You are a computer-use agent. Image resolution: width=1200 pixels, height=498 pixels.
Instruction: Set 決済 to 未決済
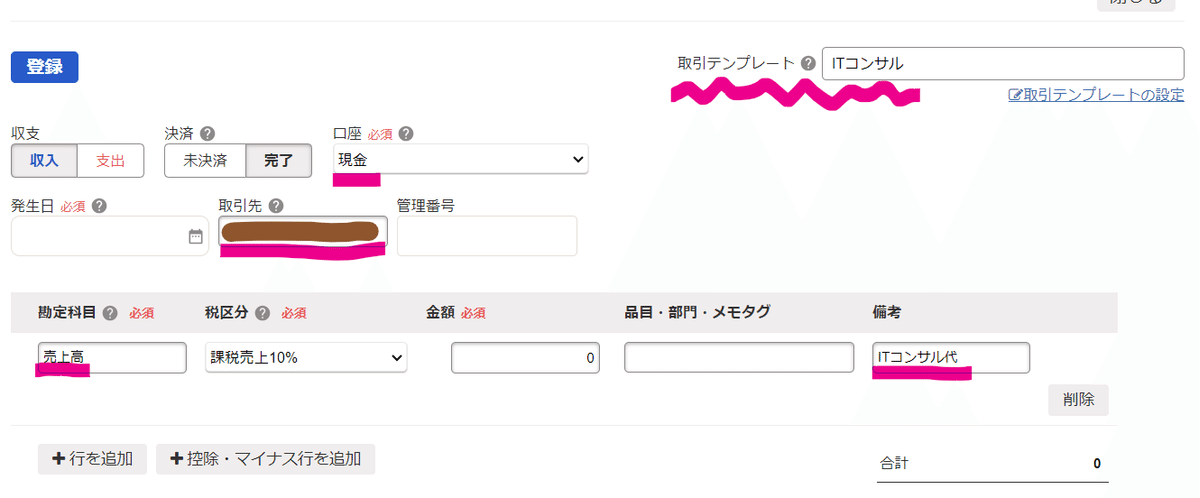click(205, 160)
